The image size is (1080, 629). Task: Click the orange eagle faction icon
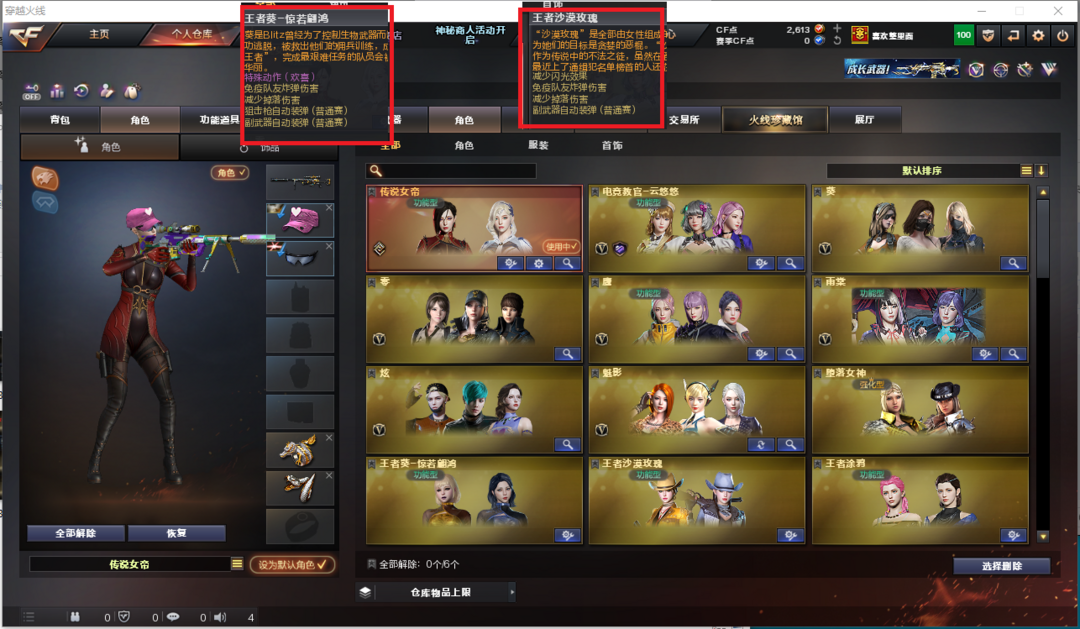45,178
